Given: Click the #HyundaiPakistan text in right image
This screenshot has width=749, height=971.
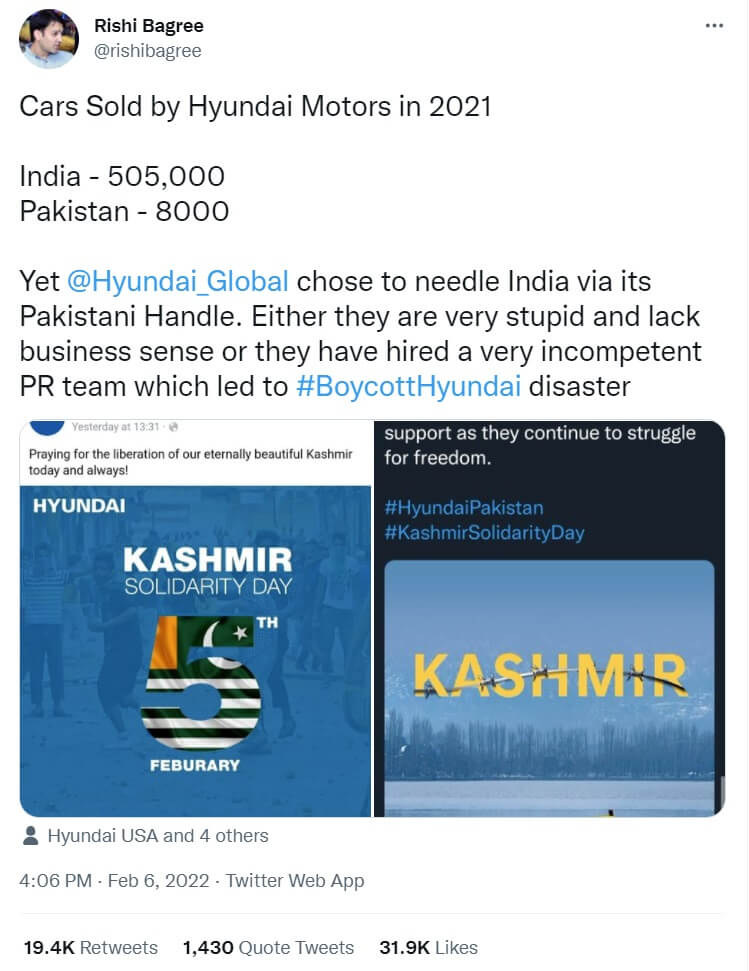Looking at the screenshot, I should pos(463,507).
